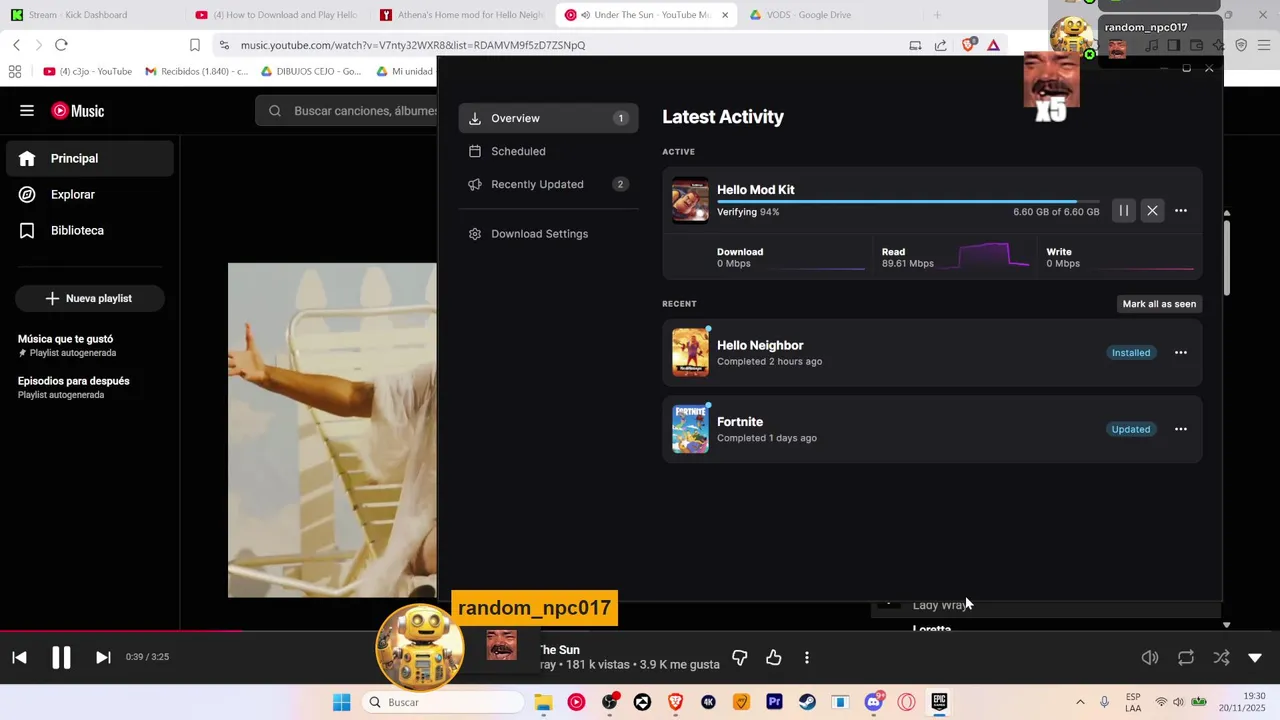Viewport: 1280px width, 720px height.
Task: Toggle repeat mode in player
Action: pyautogui.click(x=1186, y=657)
